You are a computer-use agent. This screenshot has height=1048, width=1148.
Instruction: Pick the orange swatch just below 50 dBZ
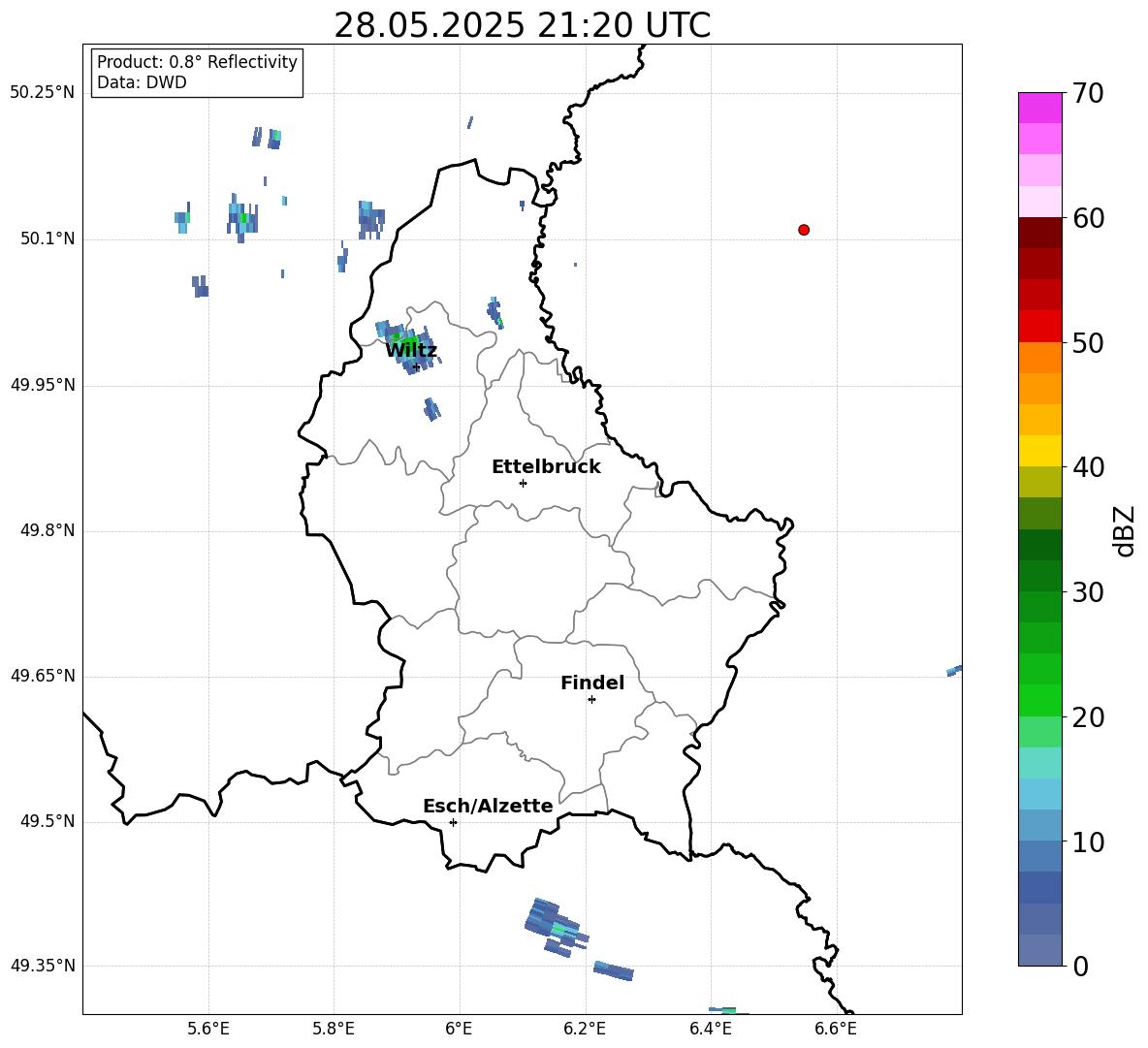coord(1040,358)
